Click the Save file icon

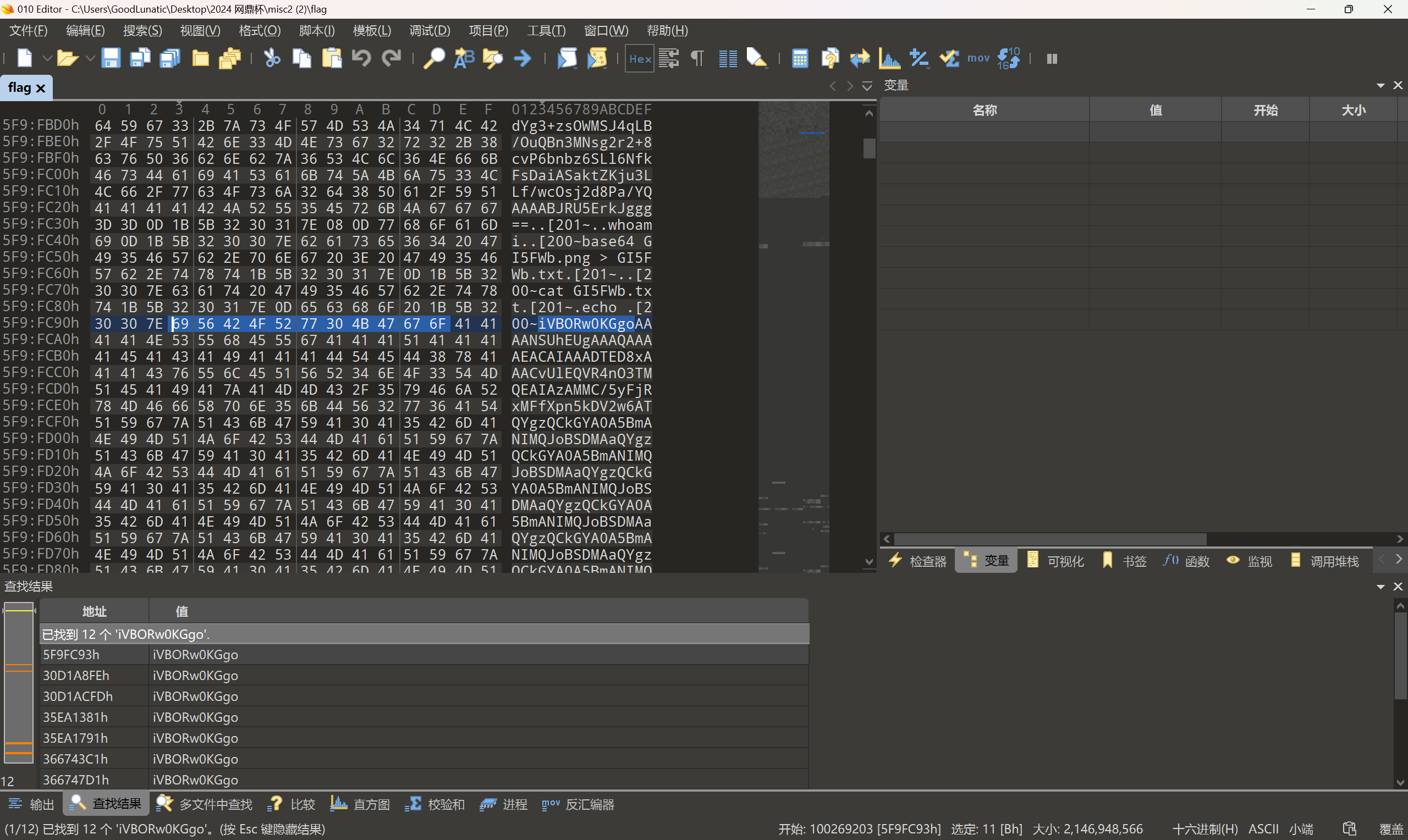coord(111,58)
